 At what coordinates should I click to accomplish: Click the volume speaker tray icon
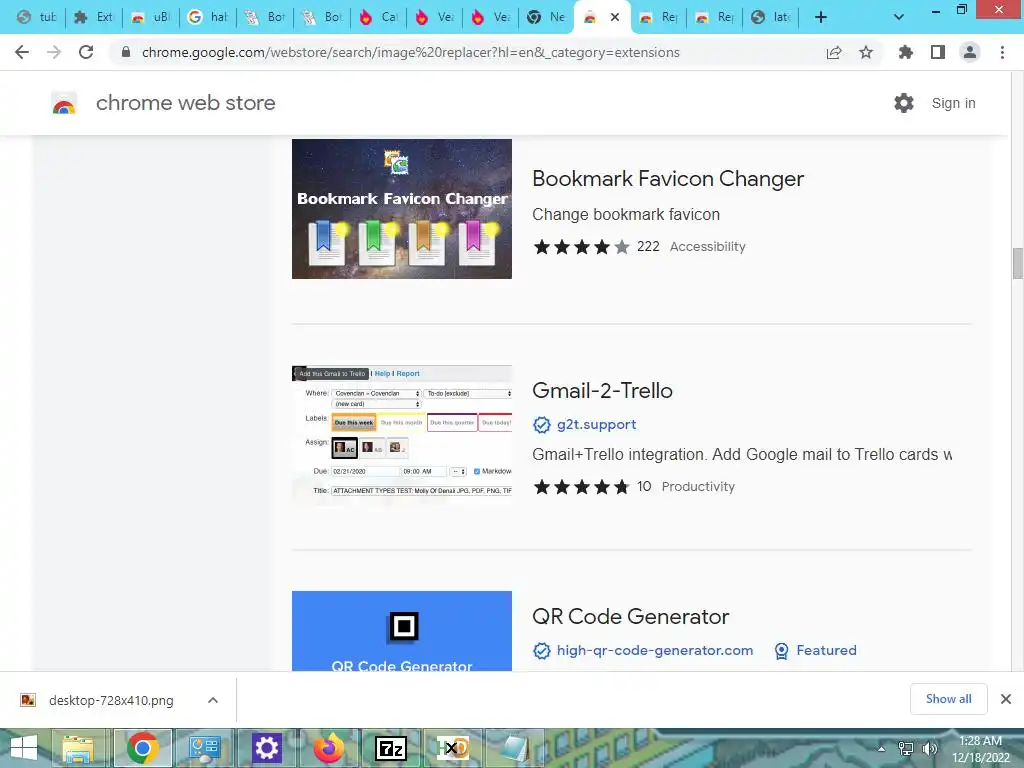tap(929, 748)
